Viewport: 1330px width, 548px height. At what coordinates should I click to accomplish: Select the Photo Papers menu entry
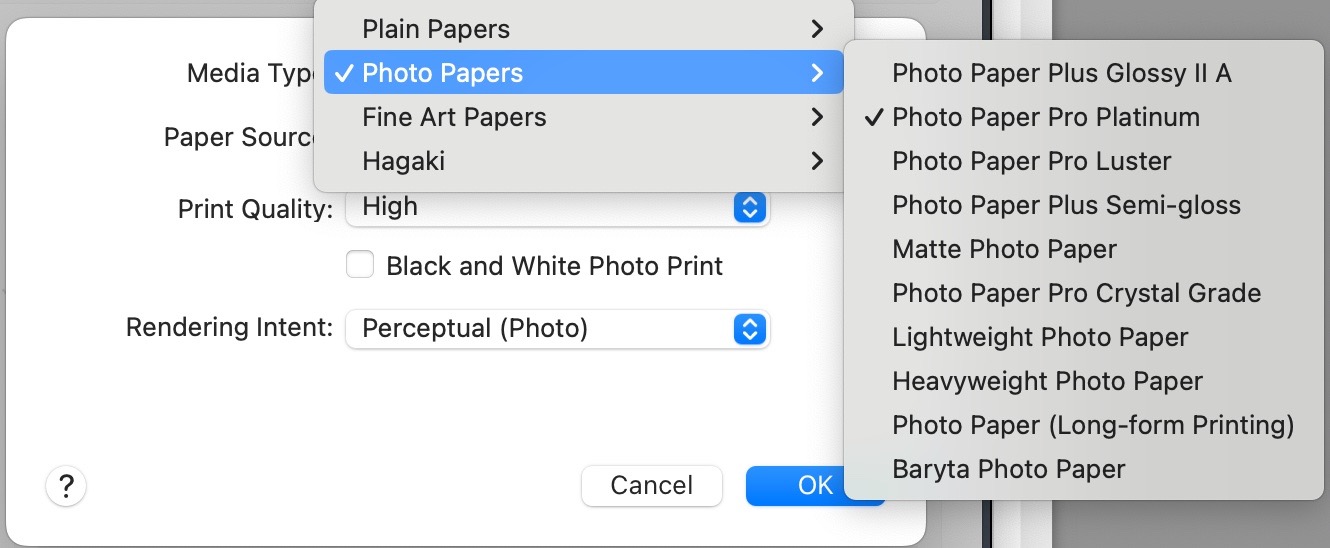(x=583, y=73)
